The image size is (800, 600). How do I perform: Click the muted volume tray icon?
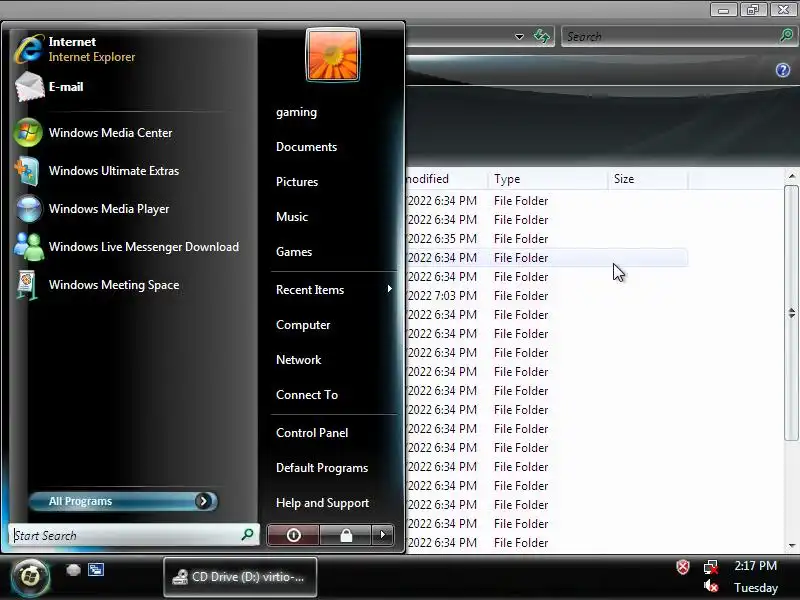click(711, 587)
